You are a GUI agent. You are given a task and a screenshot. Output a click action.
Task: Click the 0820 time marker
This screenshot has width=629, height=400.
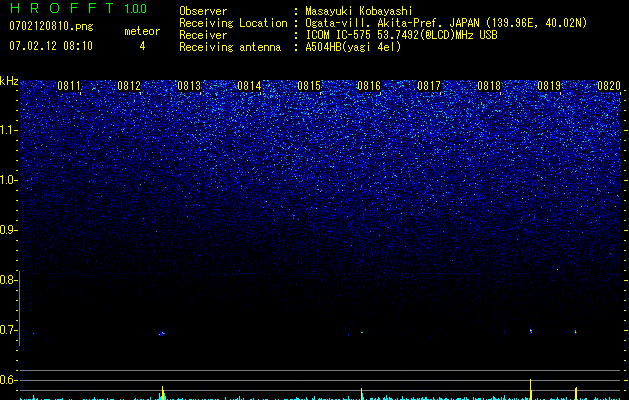(609, 86)
